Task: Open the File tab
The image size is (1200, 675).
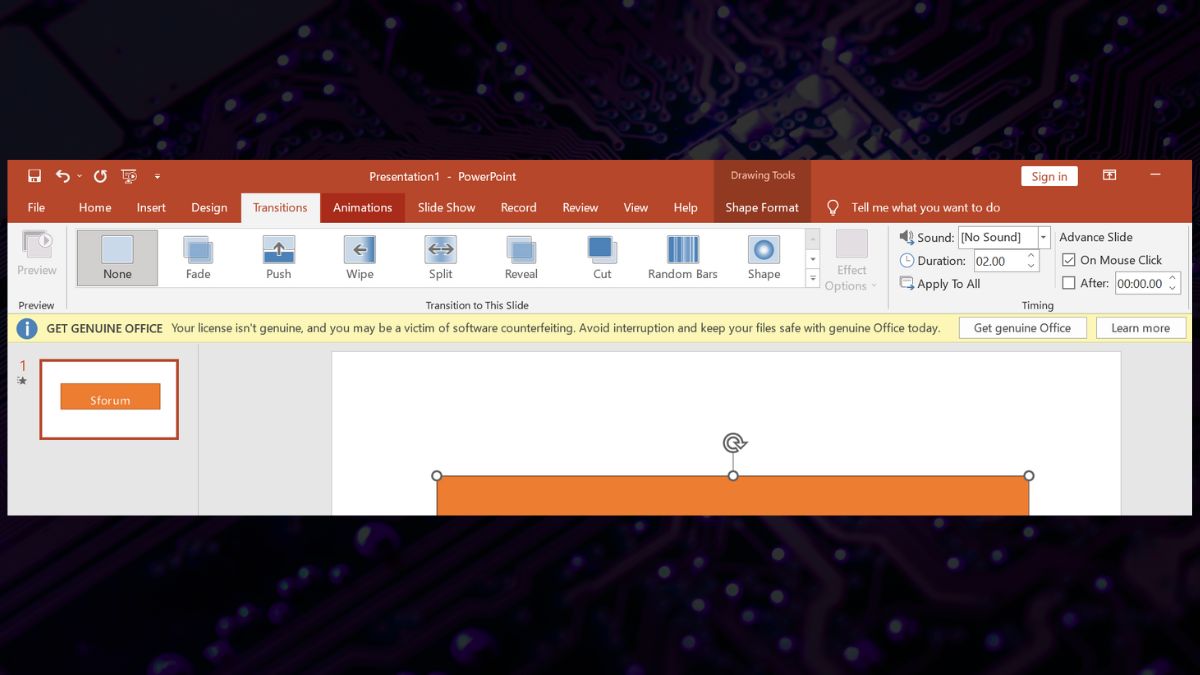Action: (36, 208)
